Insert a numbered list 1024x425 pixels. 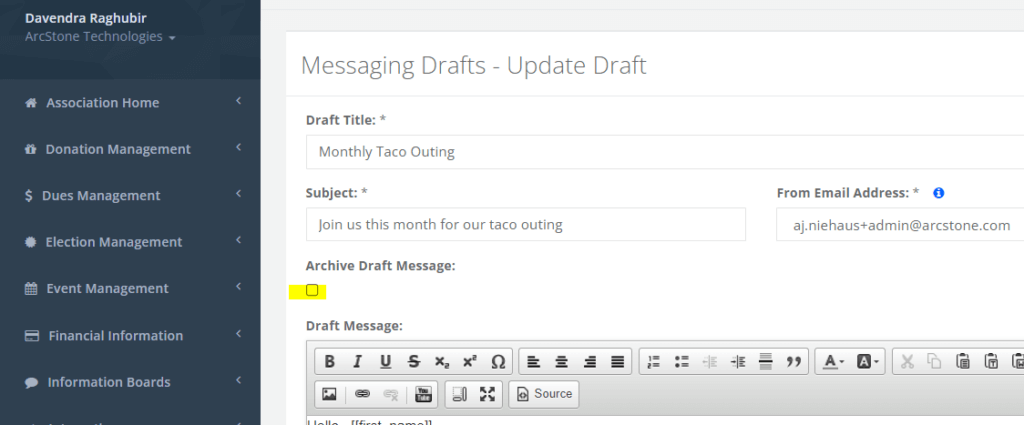pyautogui.click(x=654, y=362)
